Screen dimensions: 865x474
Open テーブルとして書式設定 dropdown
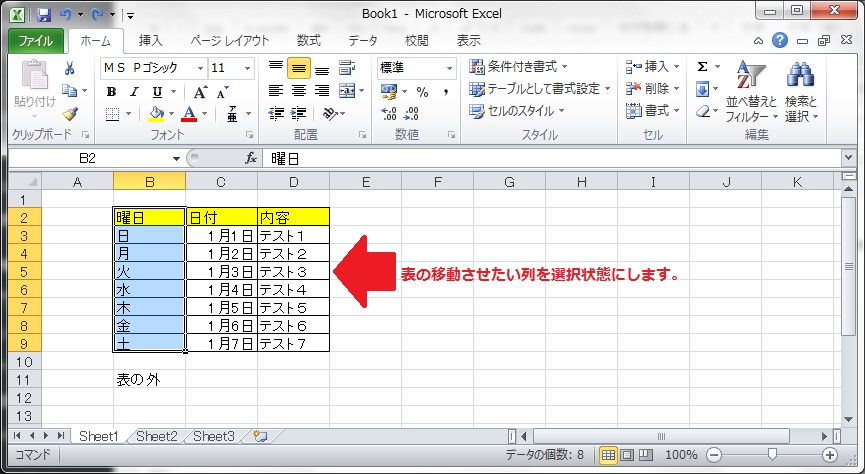[540, 89]
